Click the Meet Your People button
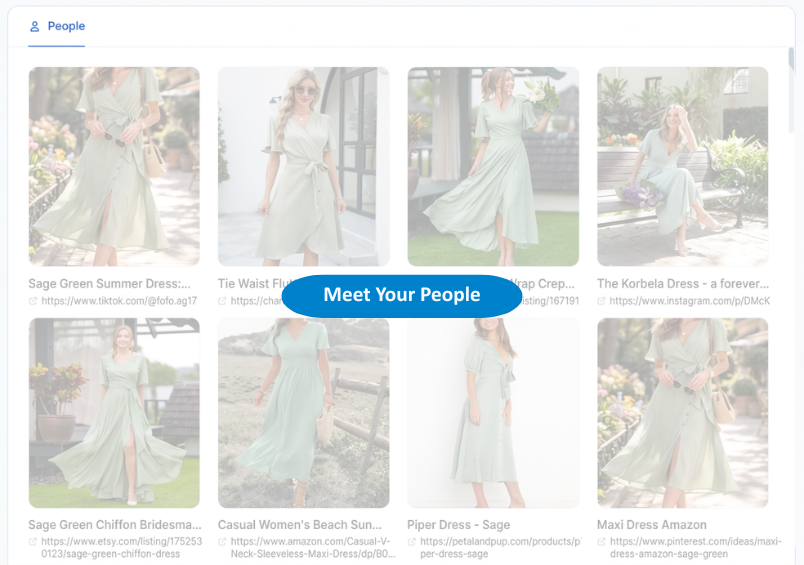The width and height of the screenshot is (804, 565). [402, 295]
